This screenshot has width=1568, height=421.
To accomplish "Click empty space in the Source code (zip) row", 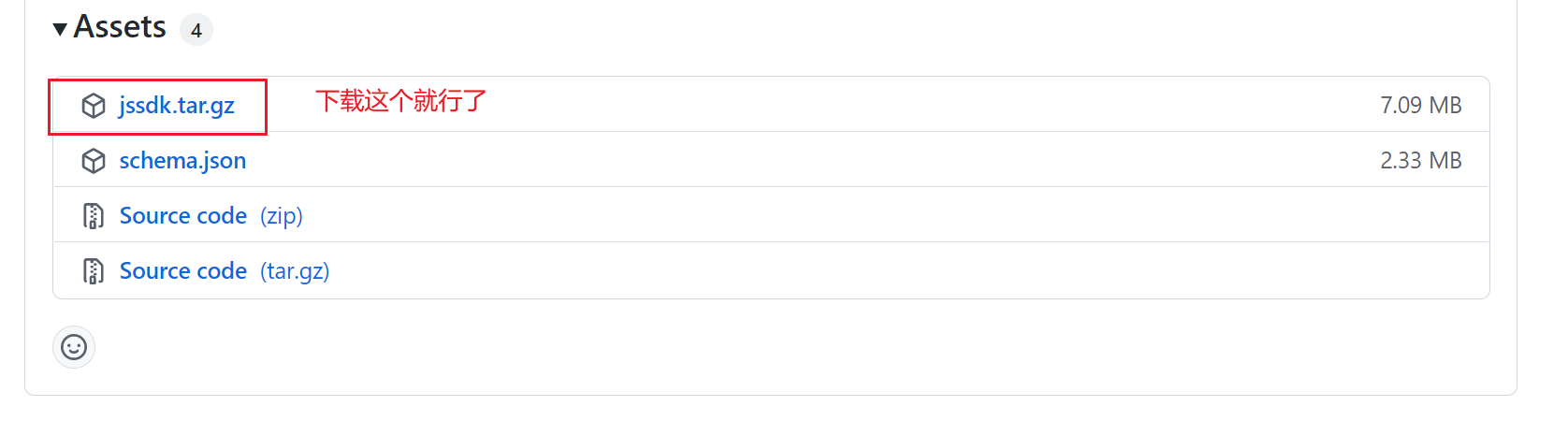I will [842, 216].
